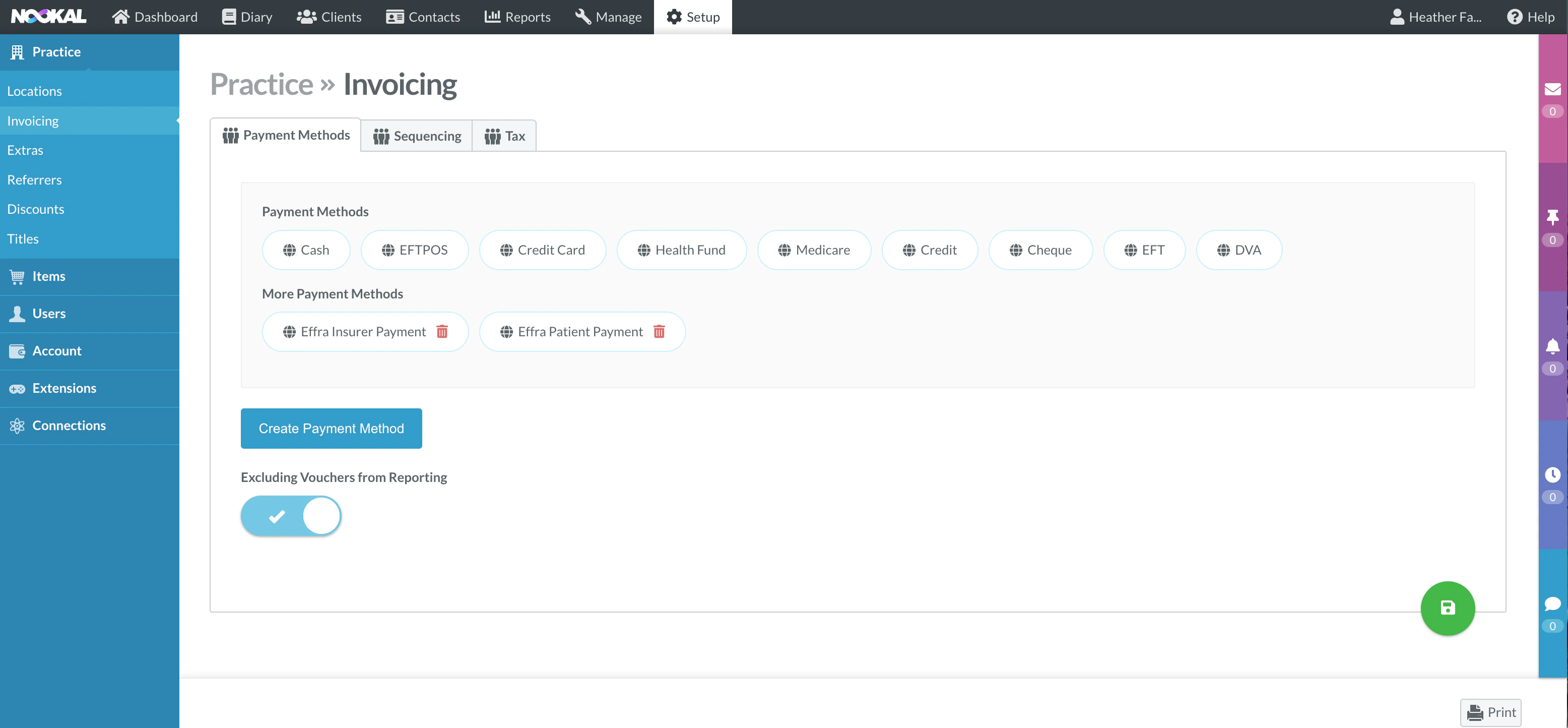
Task: Expand the Items section in the sidebar
Action: pos(48,276)
